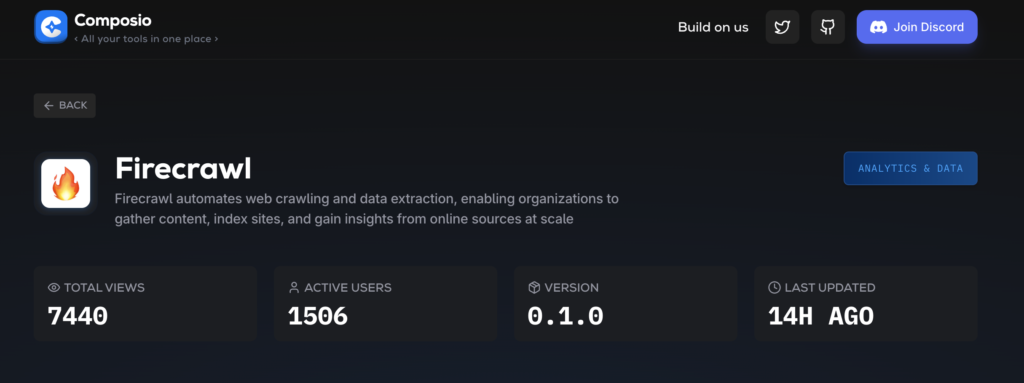Open the Build on us link
1024x383 pixels.
713,27
